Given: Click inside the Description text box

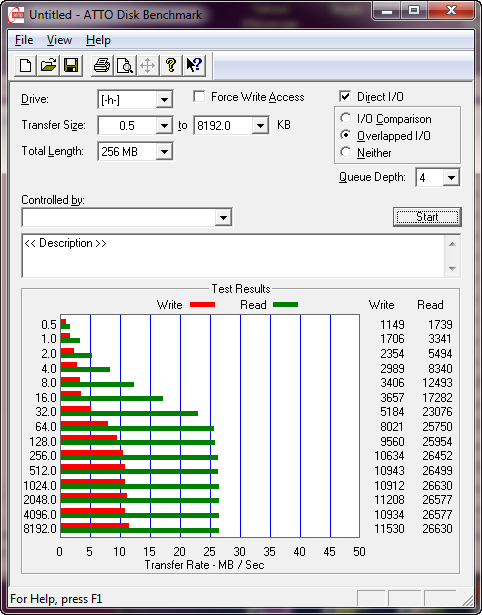Looking at the screenshot, I should 234,256.
